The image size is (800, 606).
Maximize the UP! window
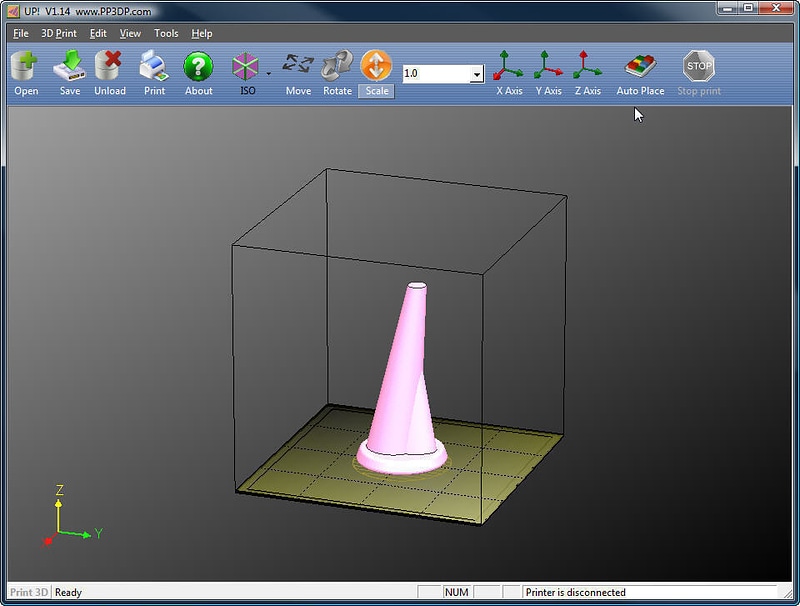pos(748,8)
